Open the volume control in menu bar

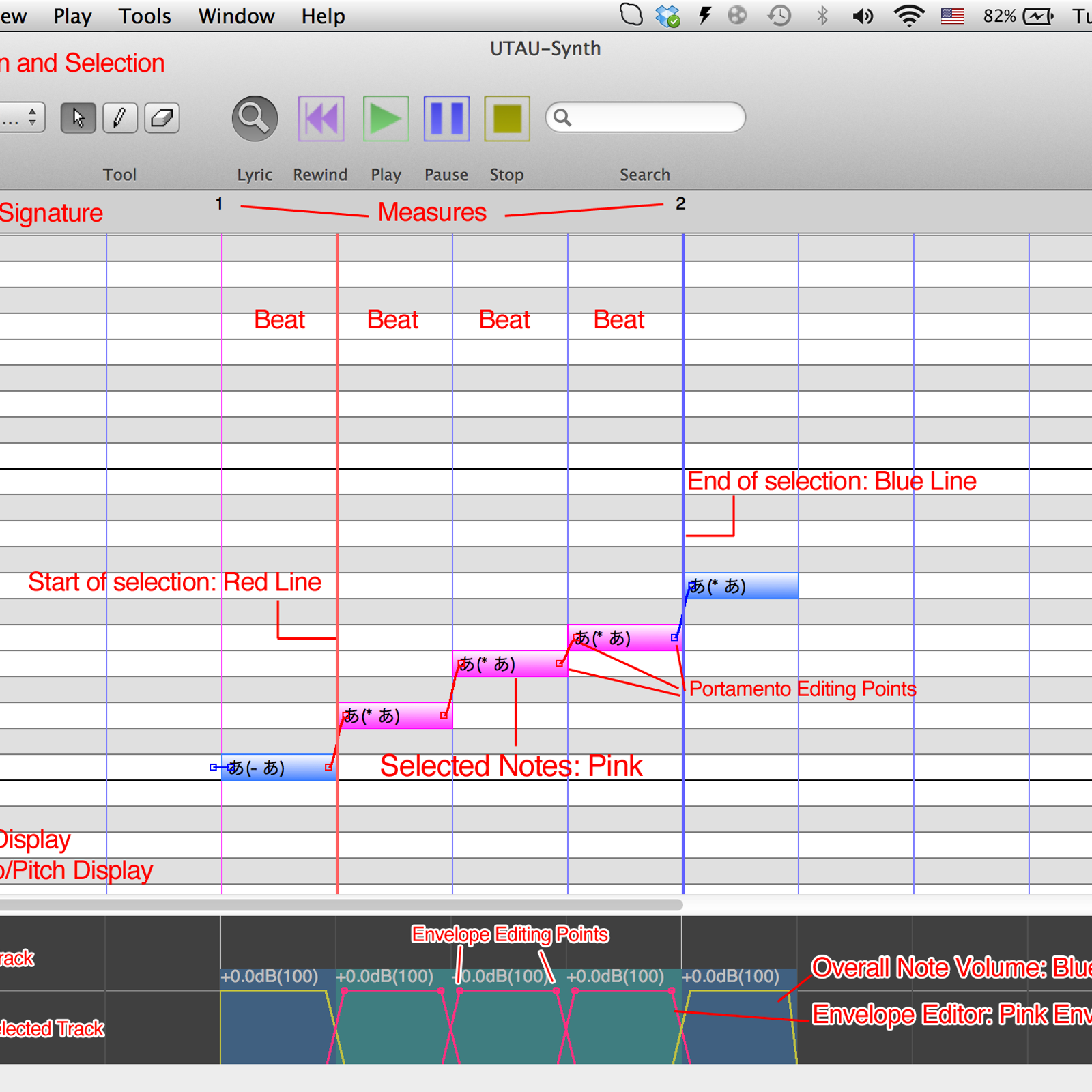[863, 16]
